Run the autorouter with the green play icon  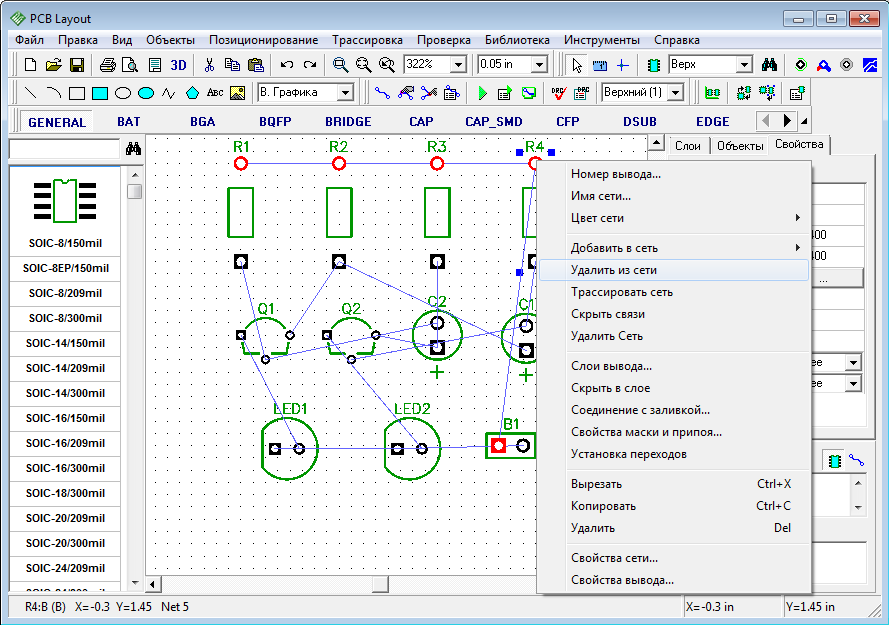click(x=482, y=93)
